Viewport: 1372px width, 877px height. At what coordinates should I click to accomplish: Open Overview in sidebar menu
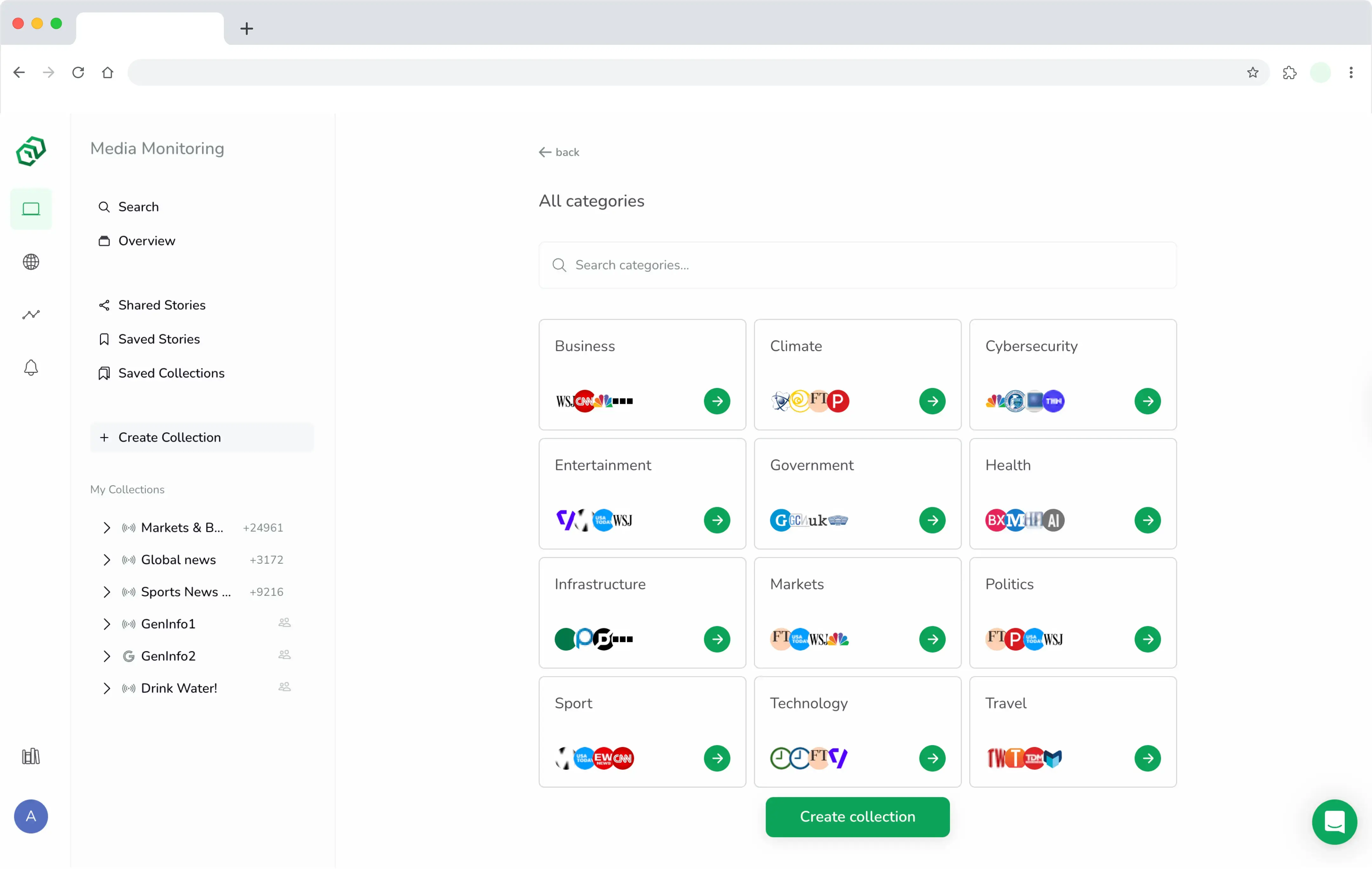click(x=137, y=241)
